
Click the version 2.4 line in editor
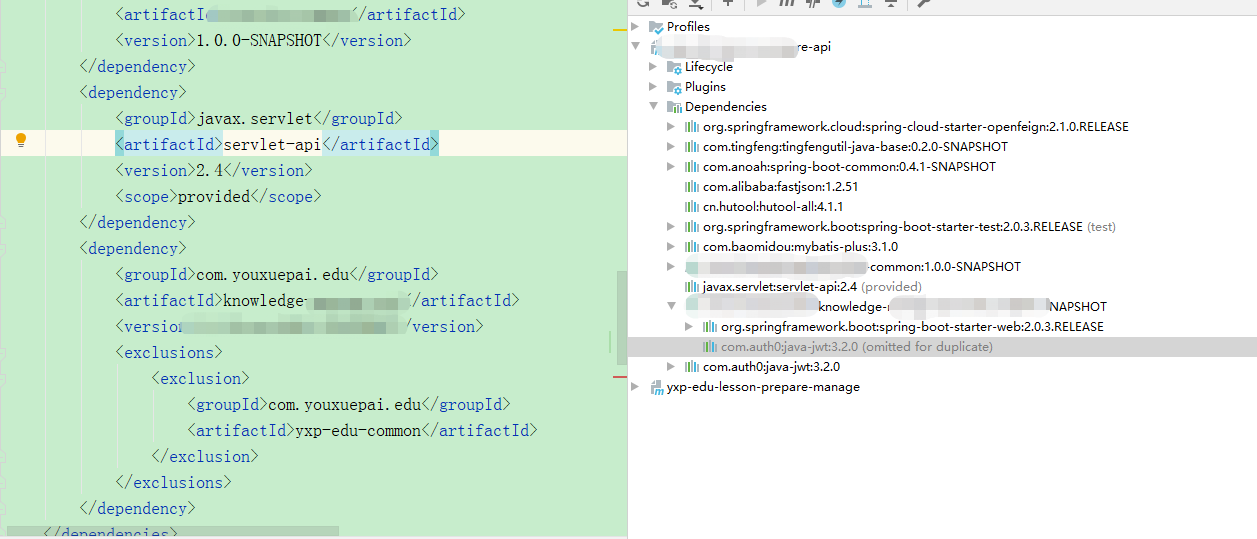pos(212,170)
